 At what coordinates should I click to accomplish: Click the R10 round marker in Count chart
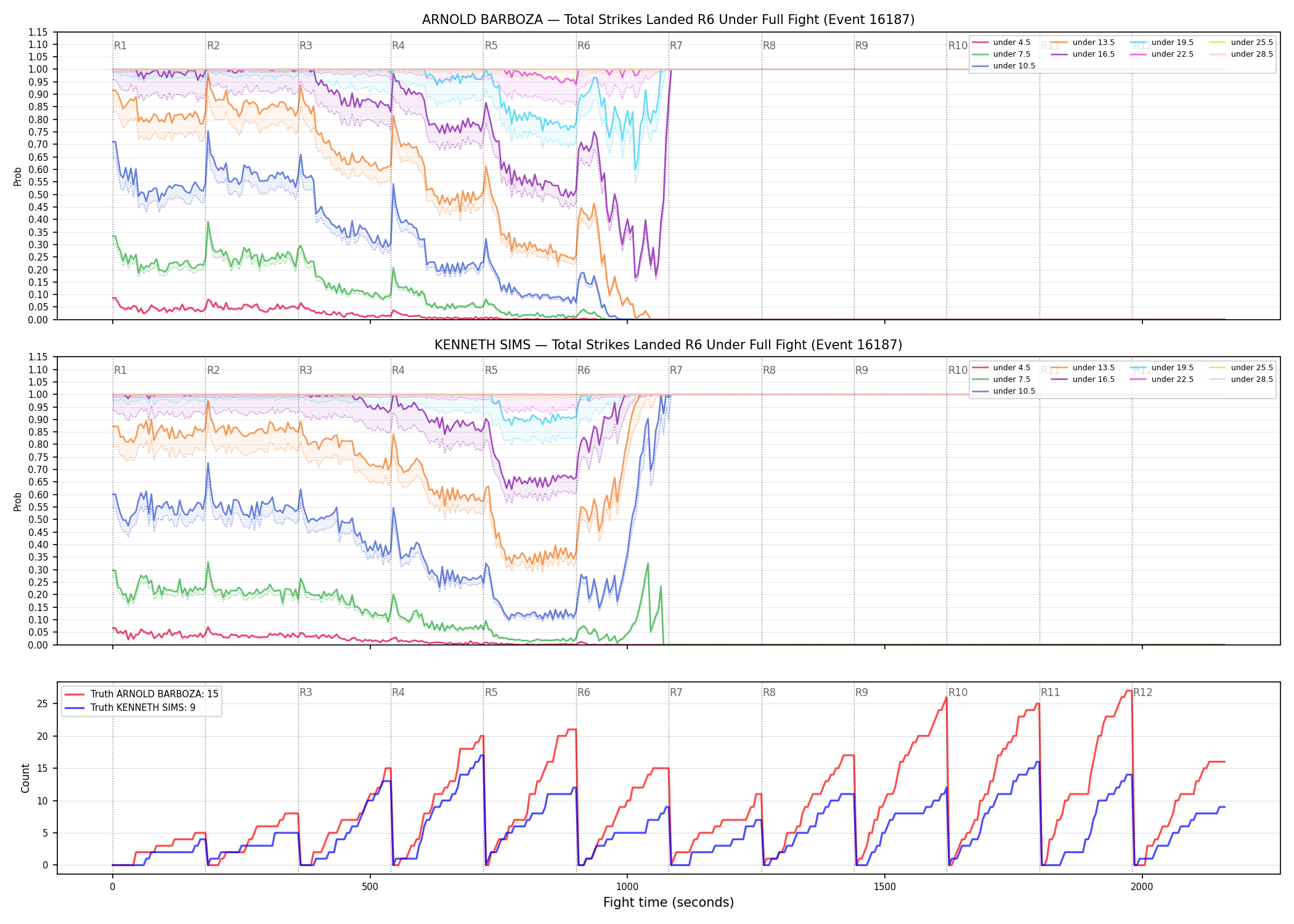pyautogui.click(x=958, y=692)
